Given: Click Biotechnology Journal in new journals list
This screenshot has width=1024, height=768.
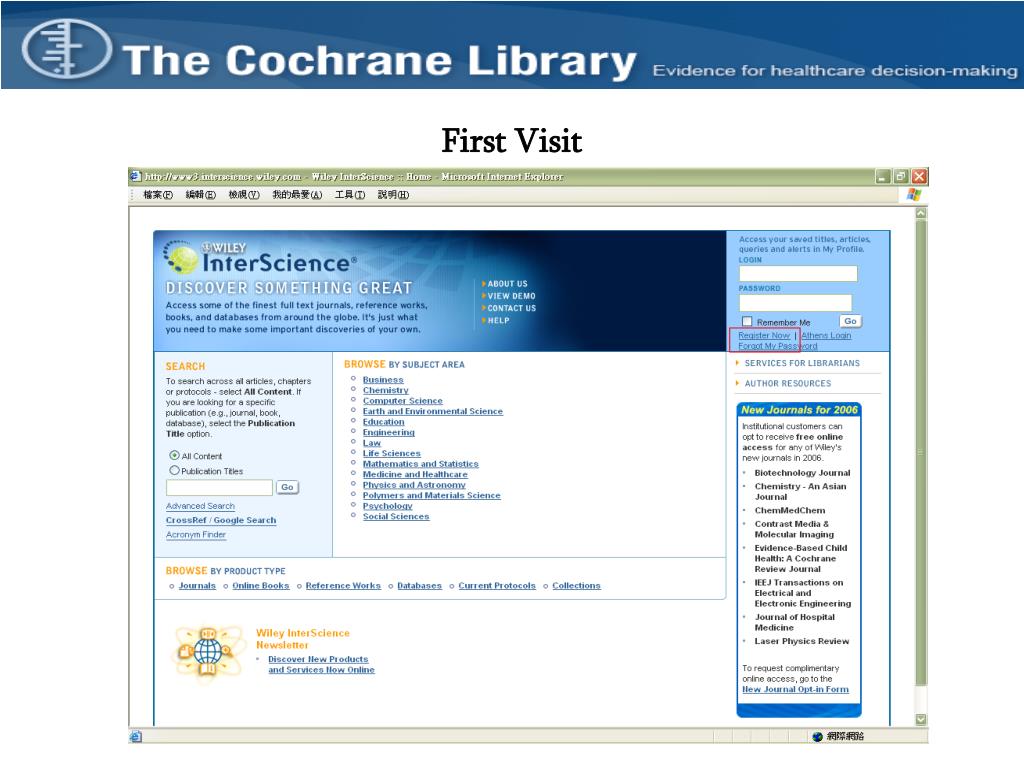Looking at the screenshot, I should pyautogui.click(x=803, y=473).
